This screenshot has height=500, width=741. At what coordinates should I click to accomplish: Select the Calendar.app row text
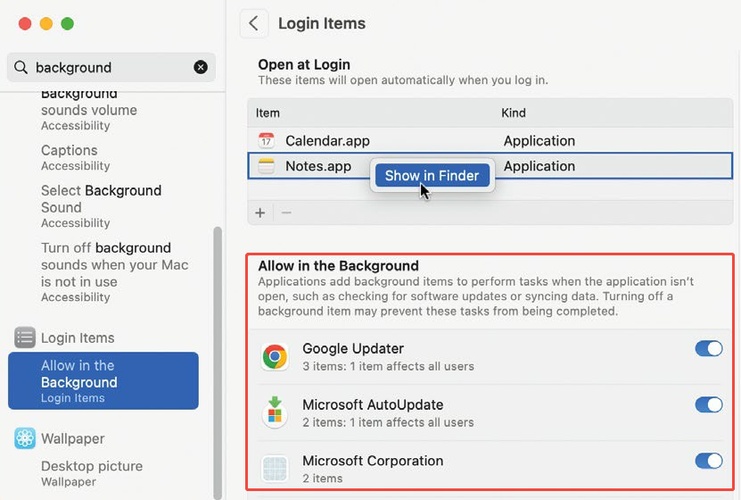tap(327, 141)
